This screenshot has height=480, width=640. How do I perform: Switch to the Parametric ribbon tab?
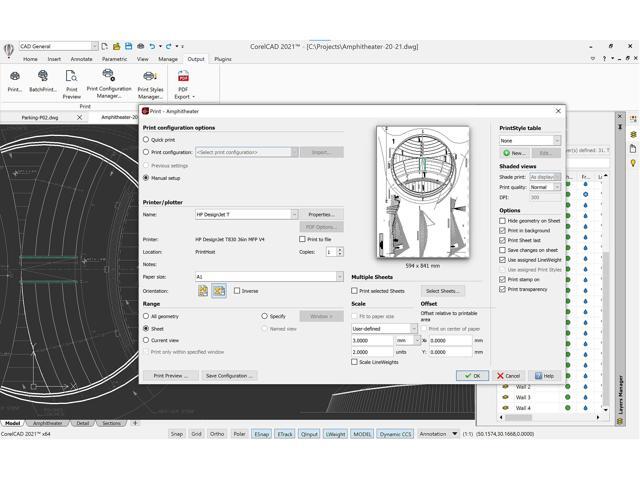coord(114,59)
